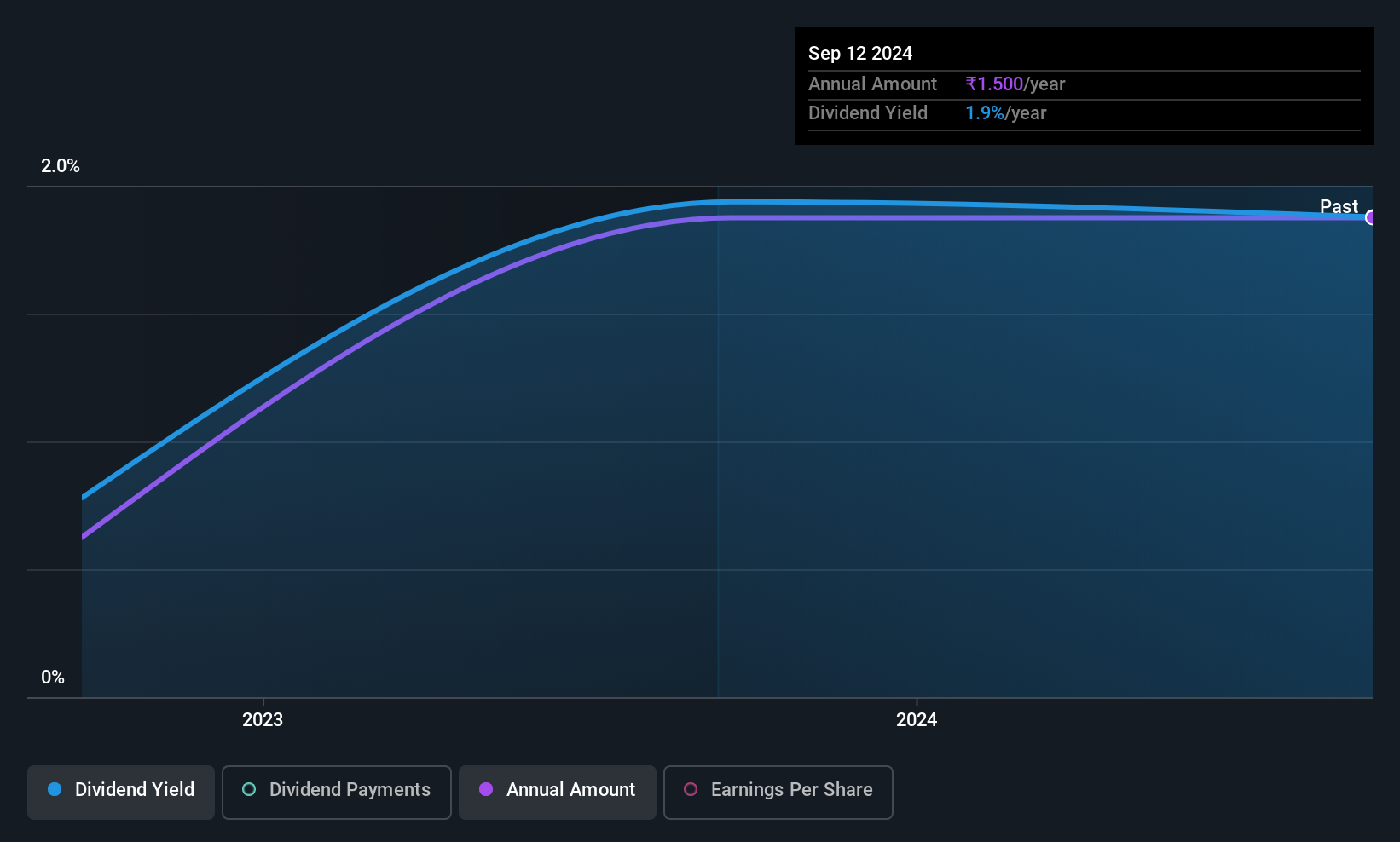Screen dimensions: 1400x842
Task: Toggle the Dividend Yield series
Action: (x=121, y=793)
